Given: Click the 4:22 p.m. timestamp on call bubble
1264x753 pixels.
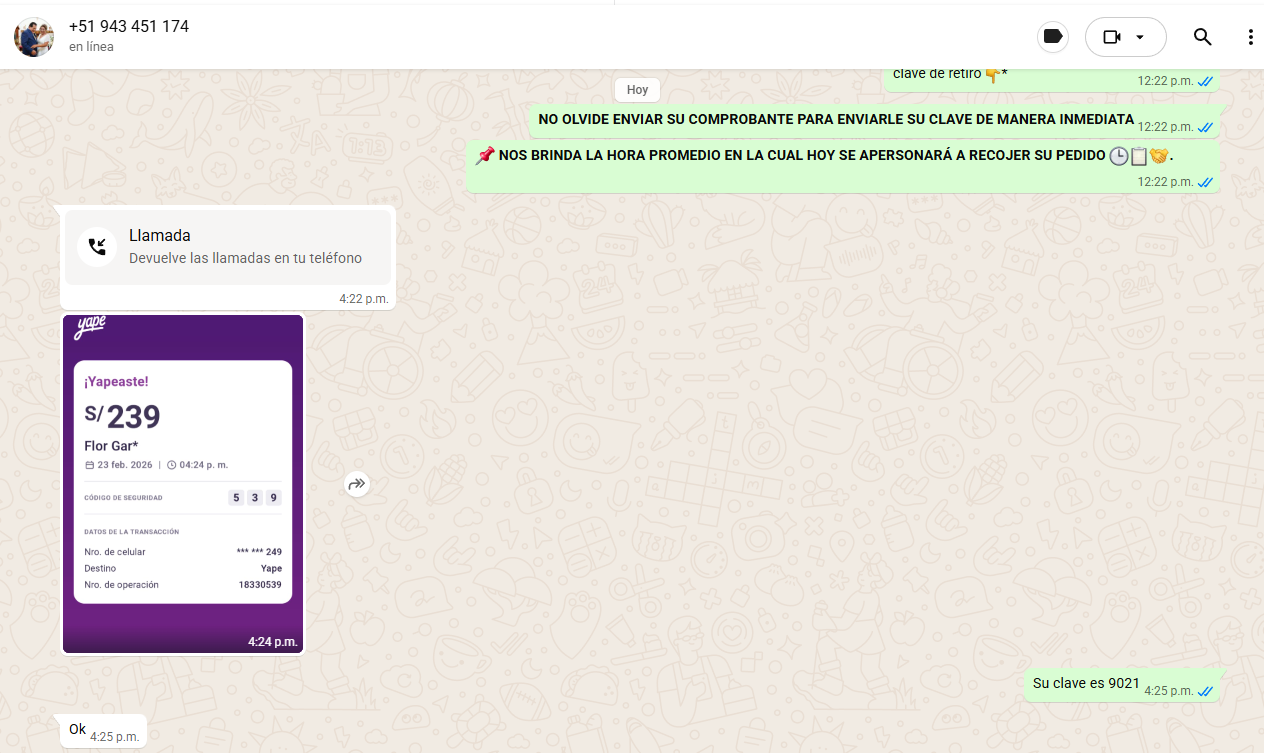Looking at the screenshot, I should click(x=363, y=298).
